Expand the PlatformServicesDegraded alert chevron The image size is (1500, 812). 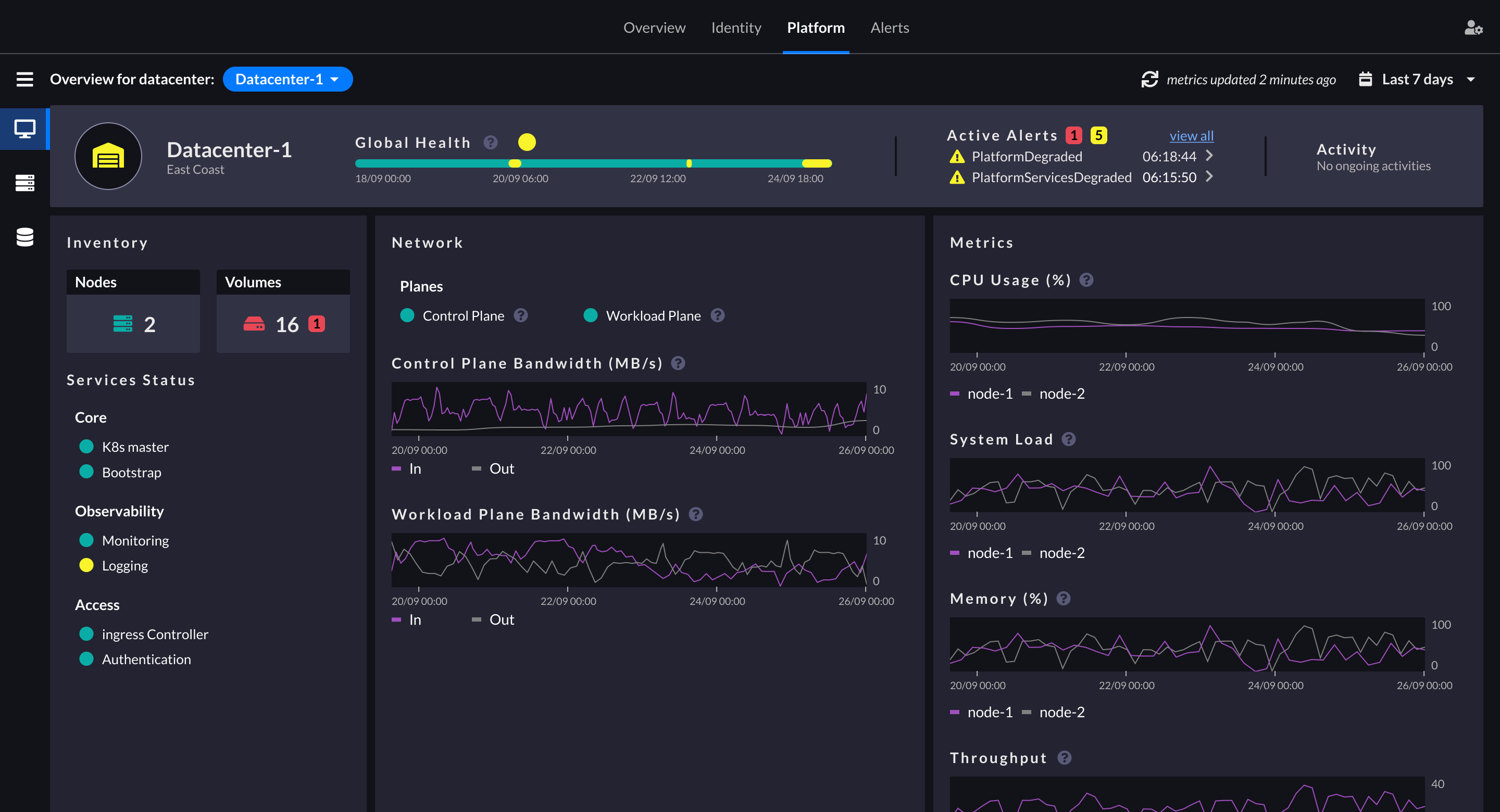pyautogui.click(x=1209, y=176)
